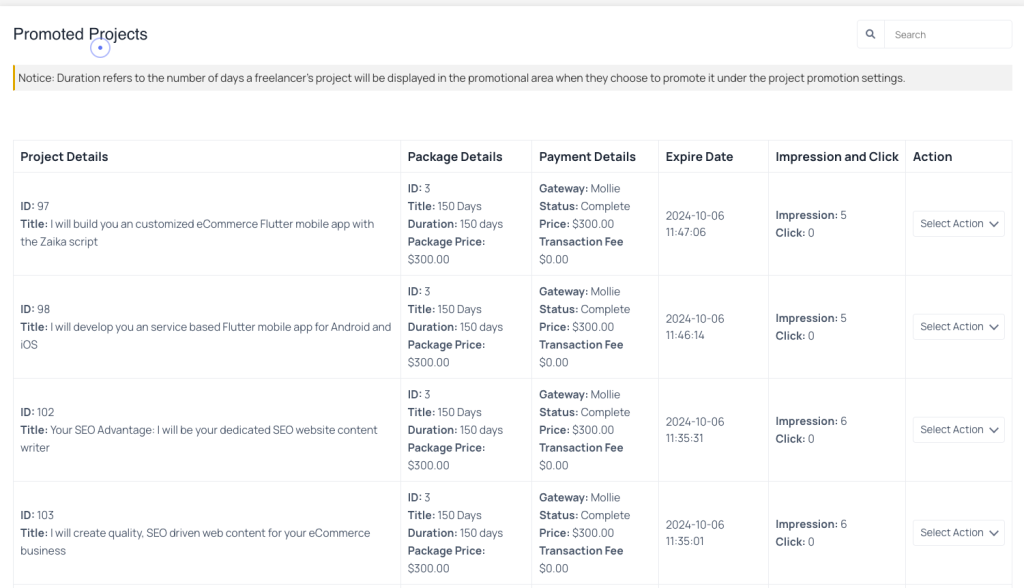
Task: Focus the Search input field
Action: pos(948,35)
